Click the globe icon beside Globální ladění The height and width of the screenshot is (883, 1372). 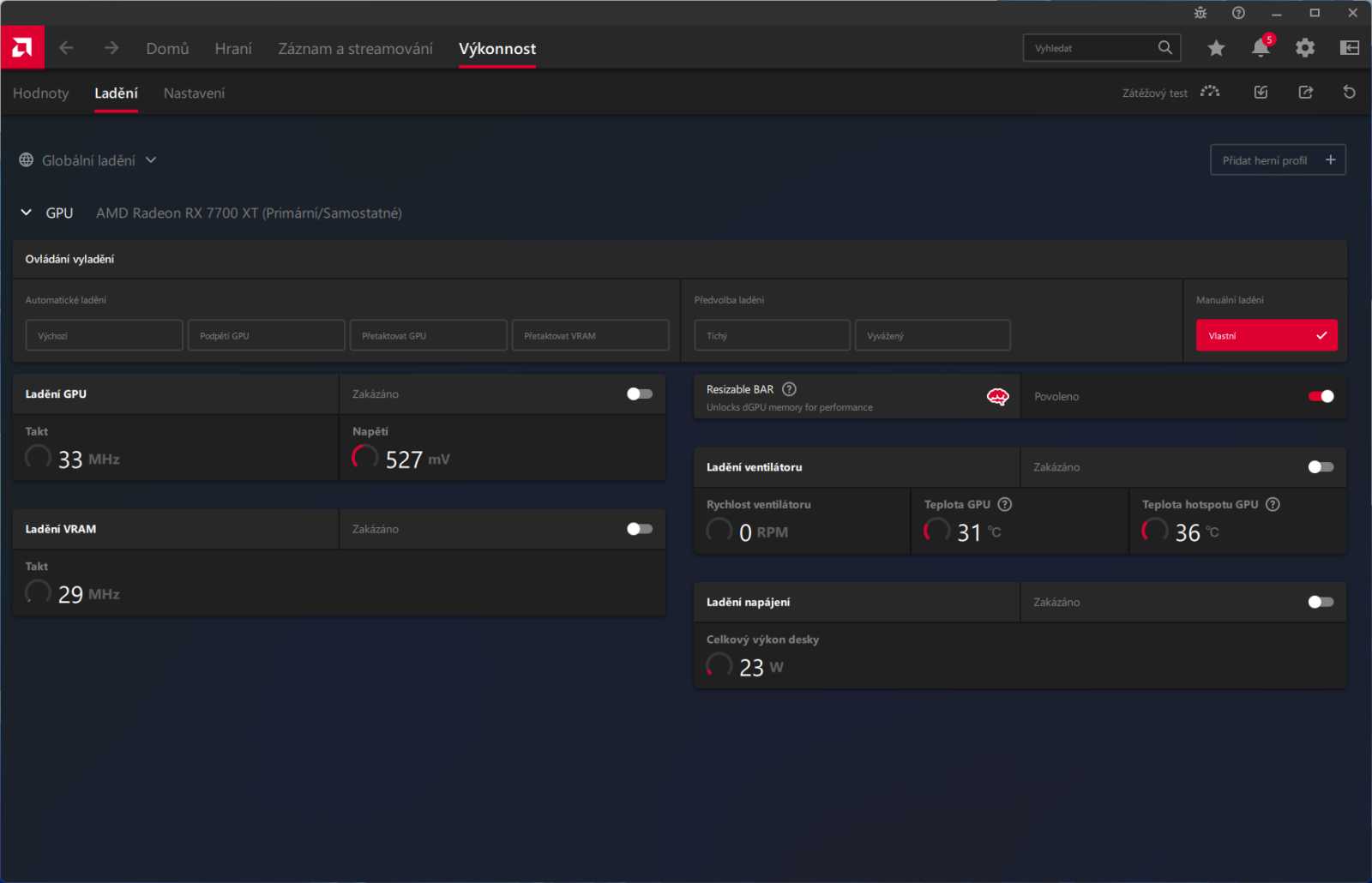click(27, 160)
